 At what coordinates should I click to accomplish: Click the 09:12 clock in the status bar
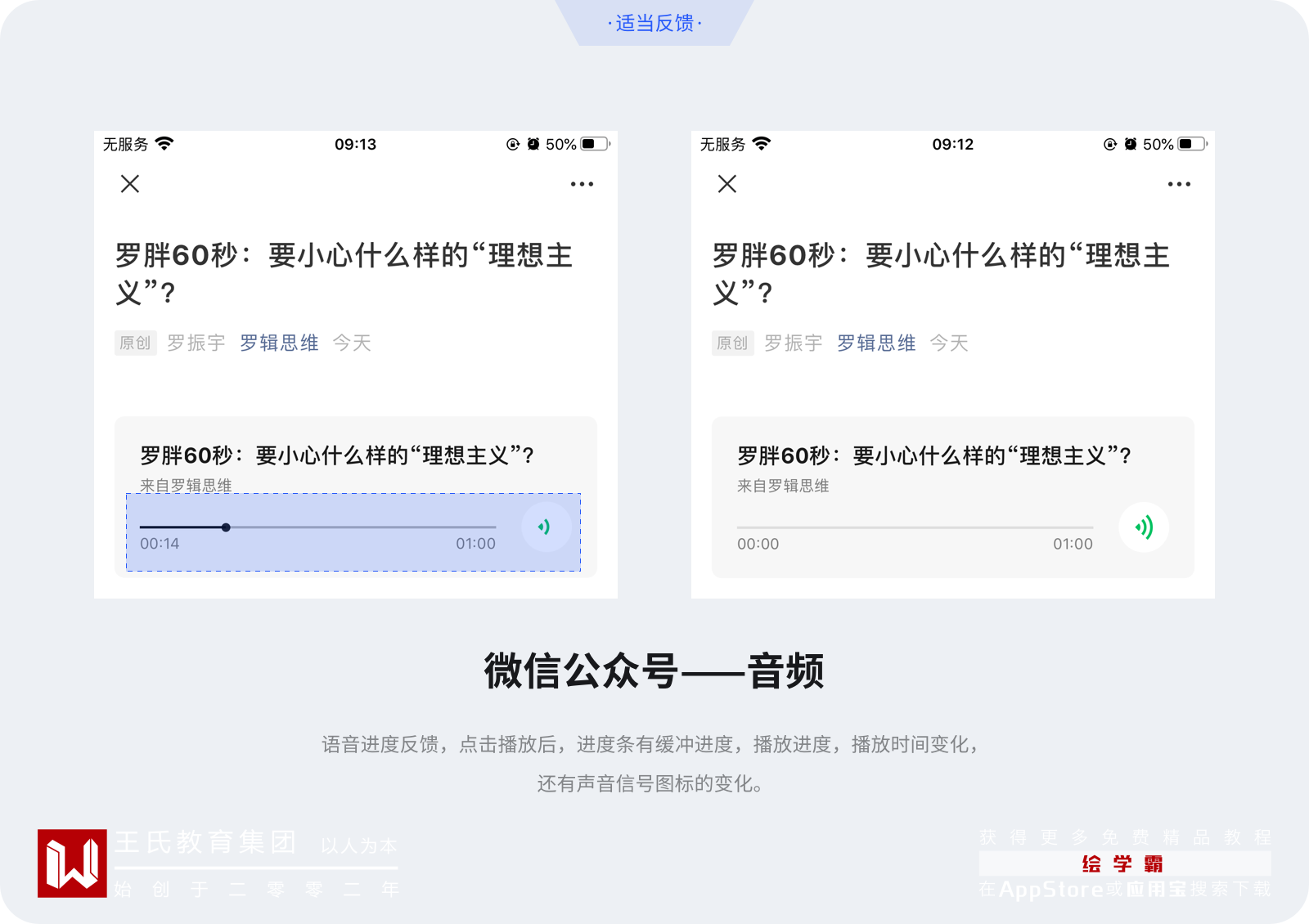953,144
